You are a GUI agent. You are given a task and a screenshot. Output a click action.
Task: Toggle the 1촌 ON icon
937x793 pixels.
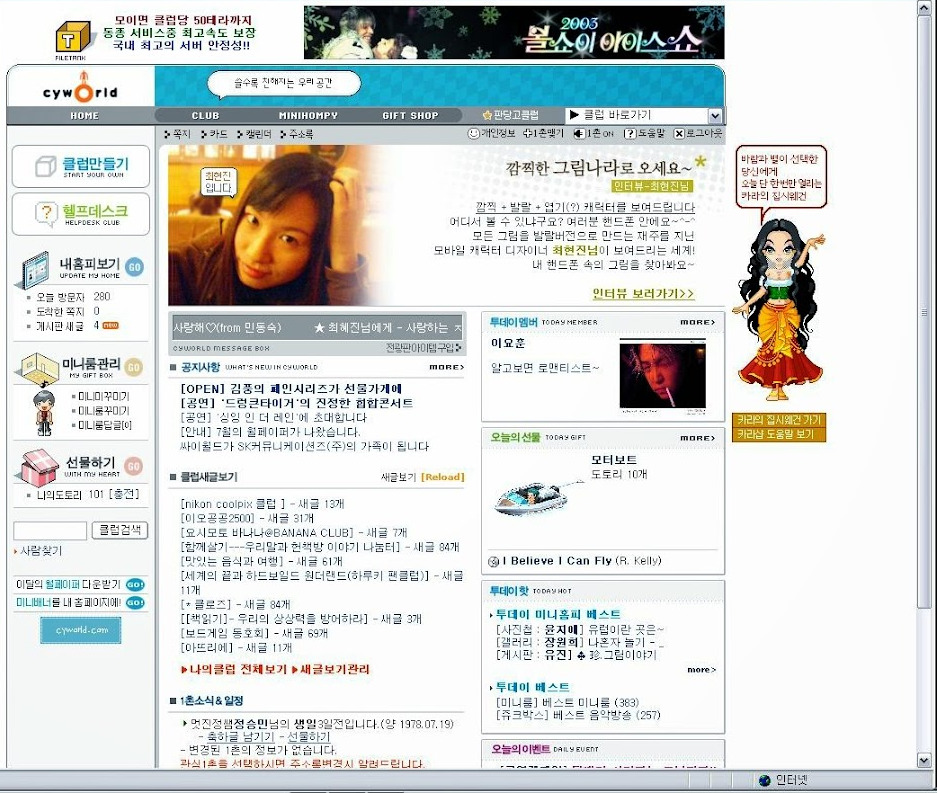(x=578, y=133)
